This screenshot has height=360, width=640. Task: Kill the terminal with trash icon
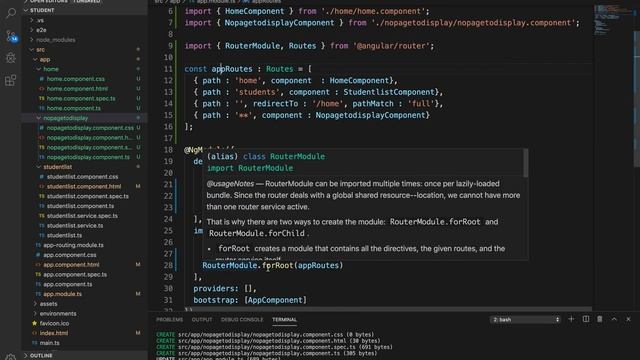coord(600,319)
